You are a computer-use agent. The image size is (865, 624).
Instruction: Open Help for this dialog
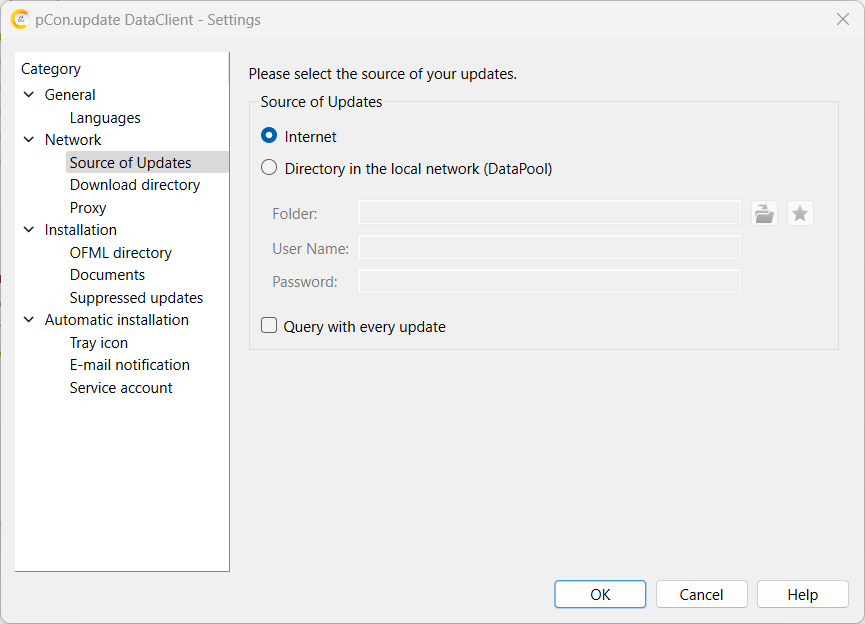(803, 594)
